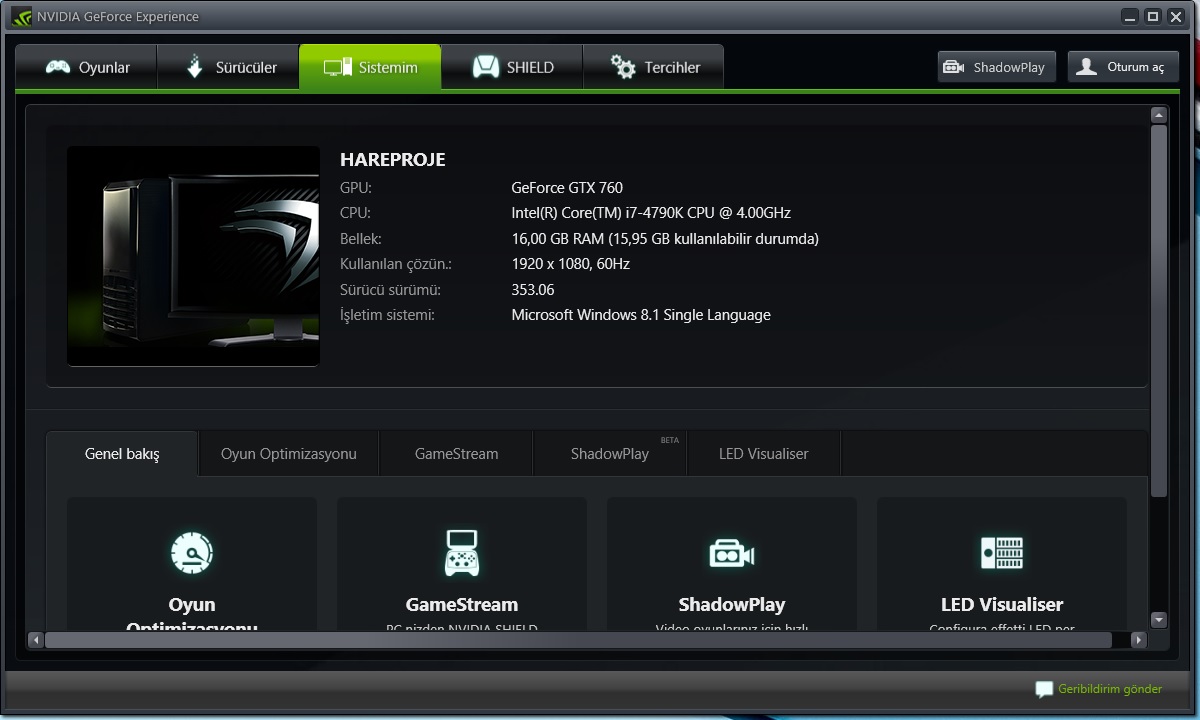This screenshot has height=720, width=1200.
Task: Open the Tercihler settings tab
Action: [654, 68]
